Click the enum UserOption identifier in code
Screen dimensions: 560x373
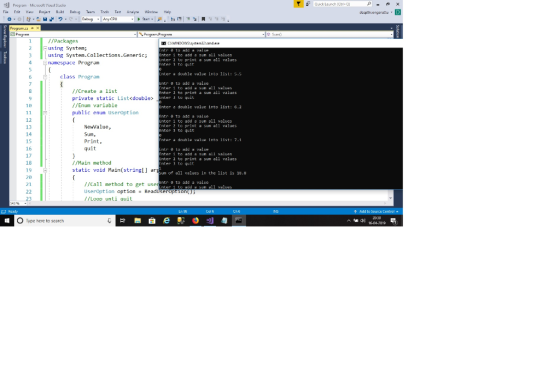click(123, 113)
